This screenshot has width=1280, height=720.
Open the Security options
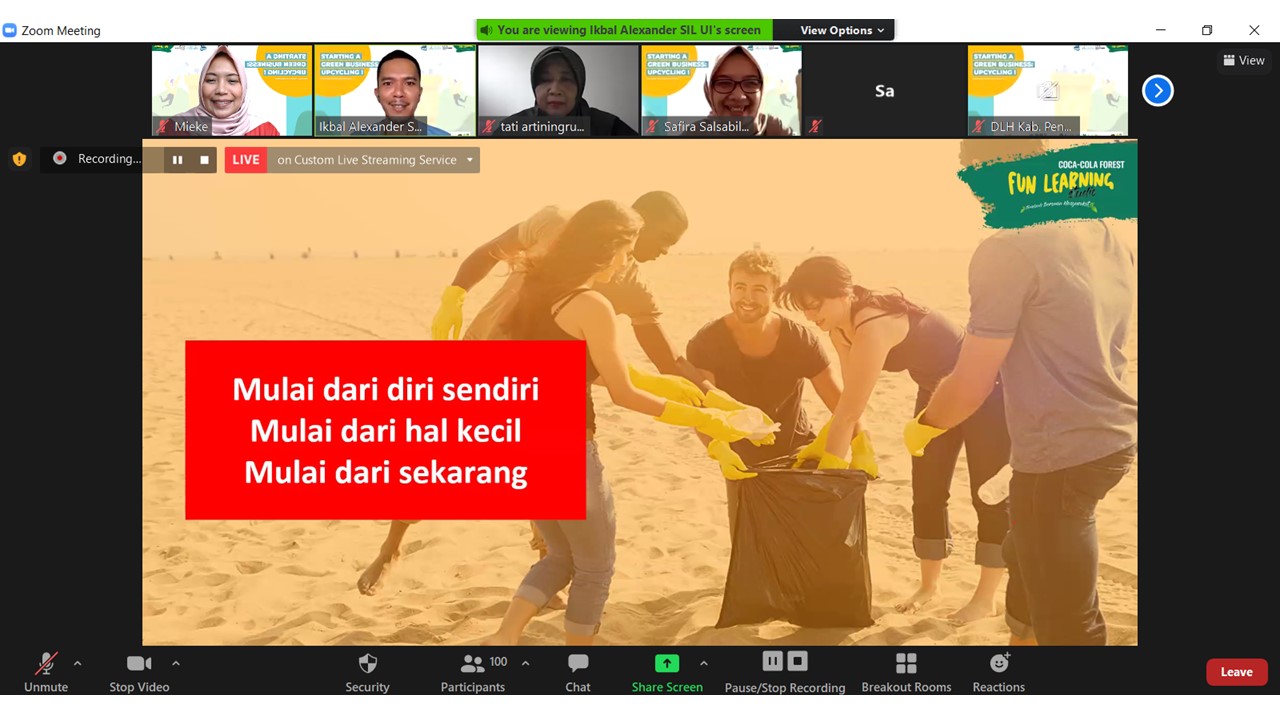click(366, 670)
